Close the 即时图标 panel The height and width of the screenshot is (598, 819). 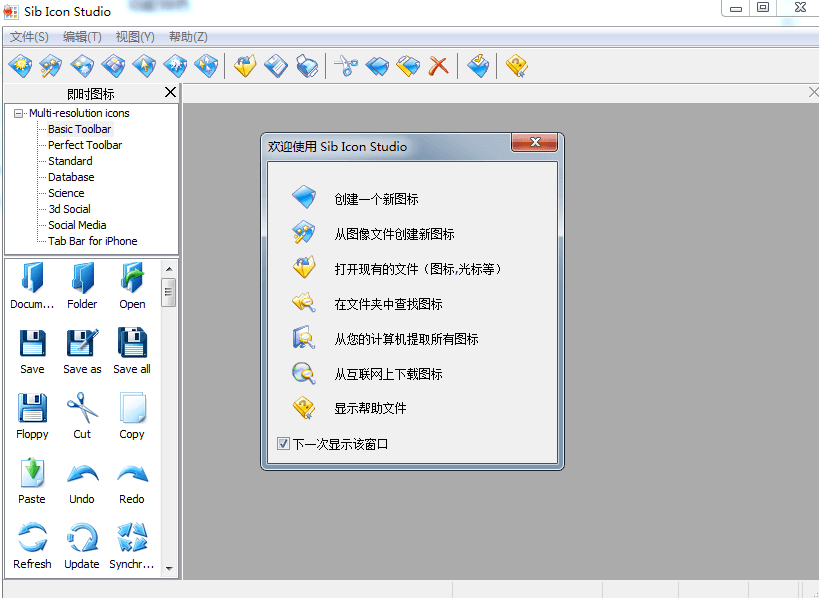(170, 92)
